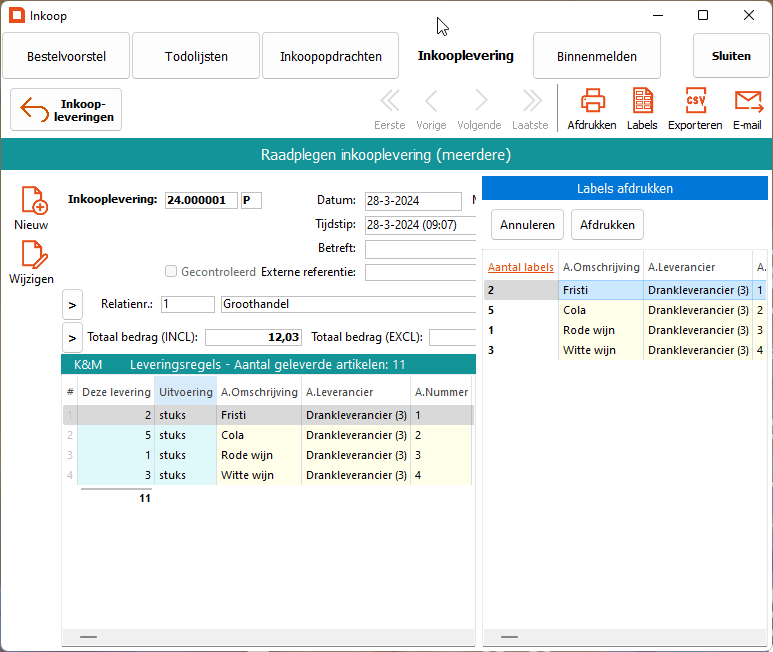
Task: Open the Labels toolbar icon
Action: point(642,101)
